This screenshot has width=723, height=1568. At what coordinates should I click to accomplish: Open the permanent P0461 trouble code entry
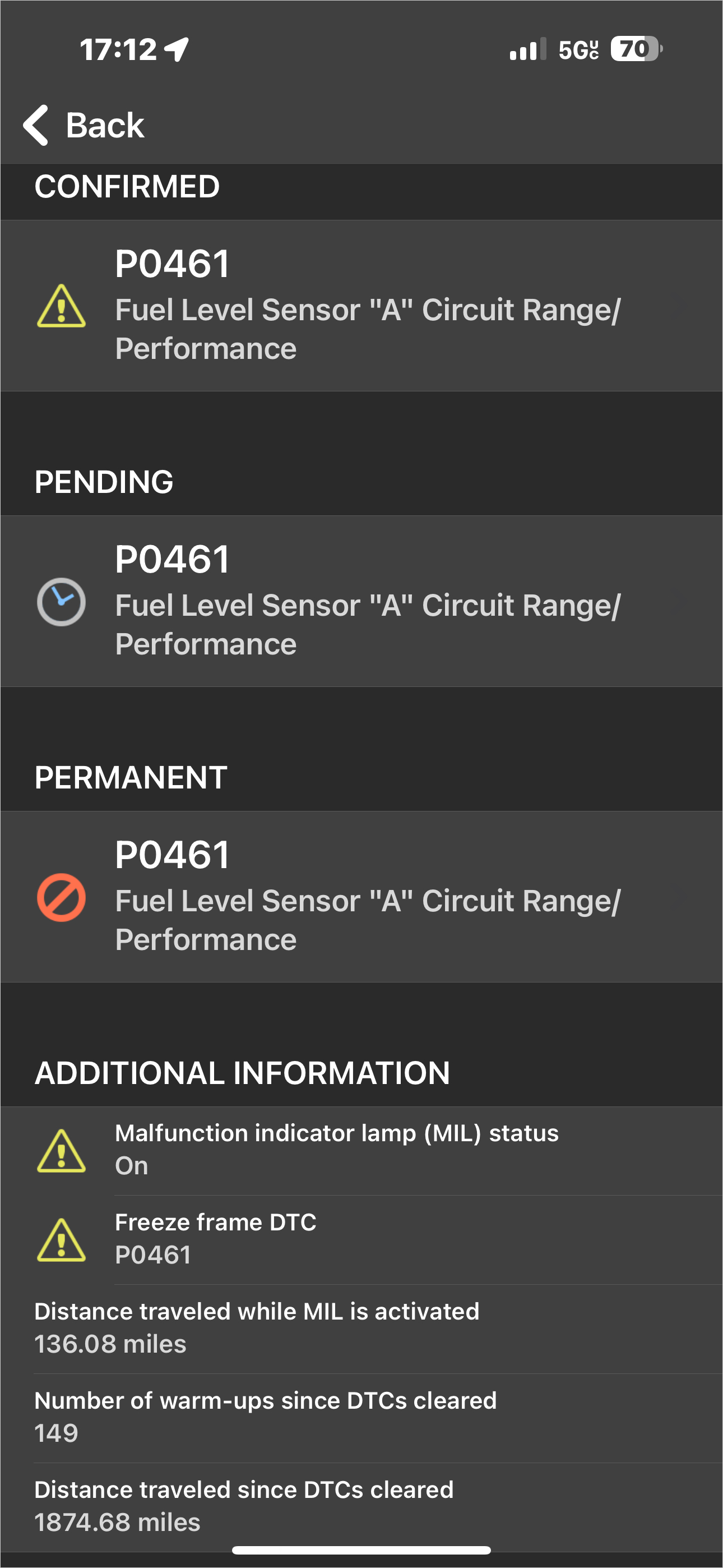[x=361, y=897]
